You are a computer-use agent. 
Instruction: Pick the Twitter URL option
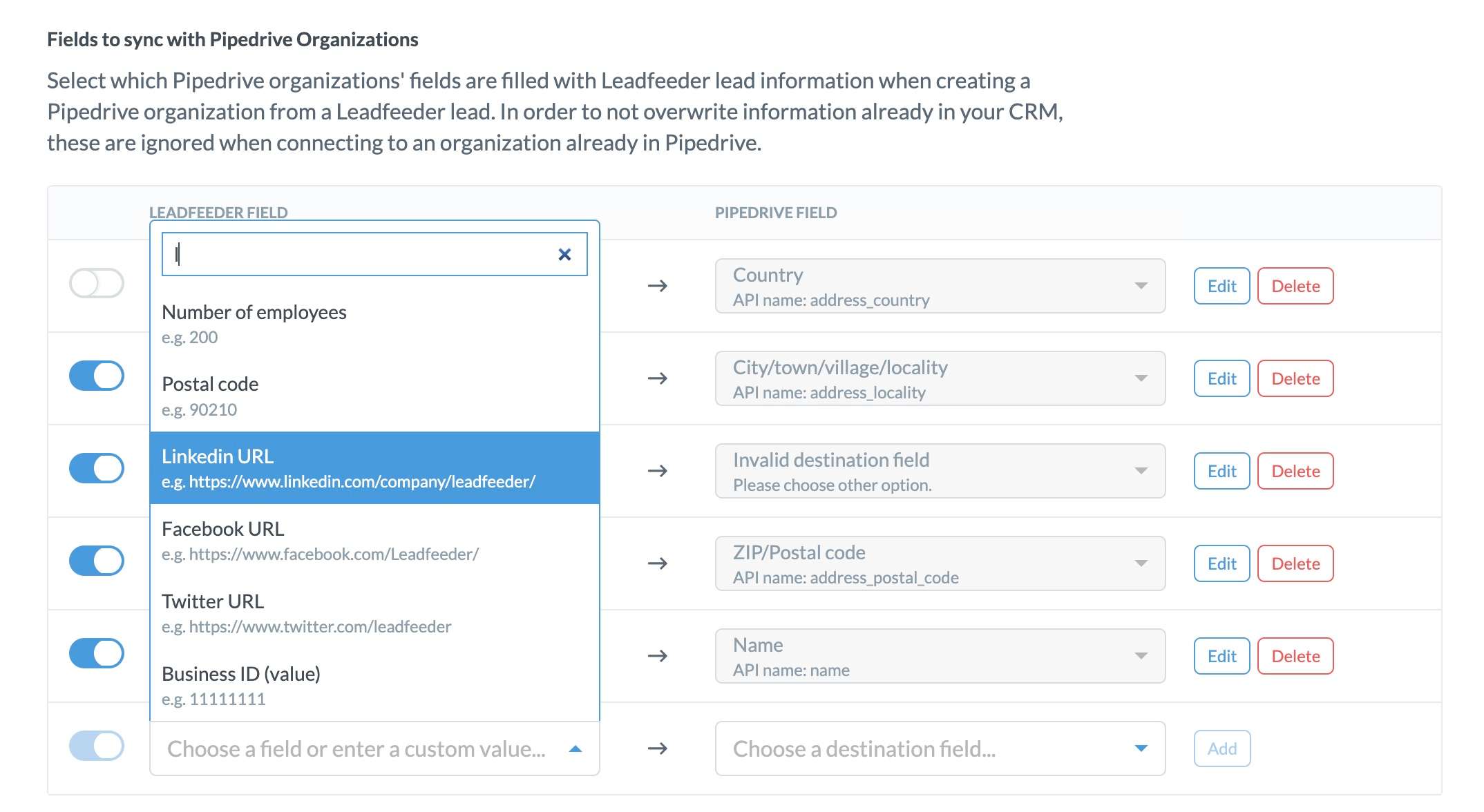[x=374, y=613]
